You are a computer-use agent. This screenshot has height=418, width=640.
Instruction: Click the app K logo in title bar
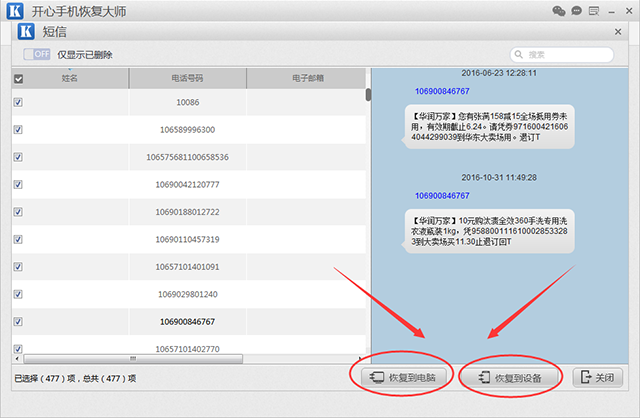pos(13,12)
